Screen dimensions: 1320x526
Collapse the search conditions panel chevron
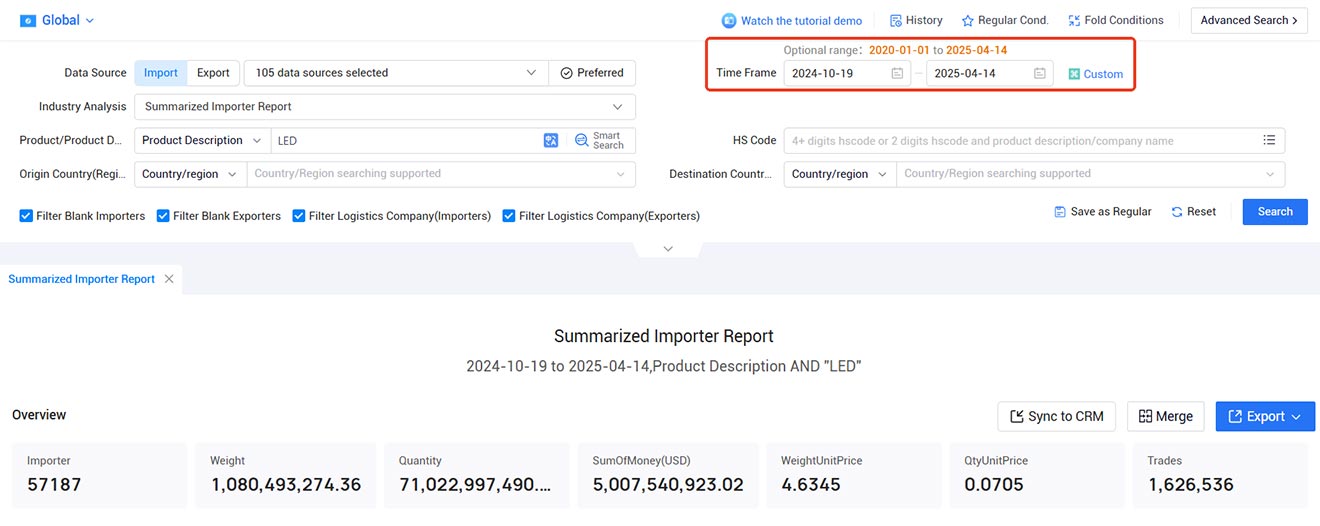[x=668, y=248]
